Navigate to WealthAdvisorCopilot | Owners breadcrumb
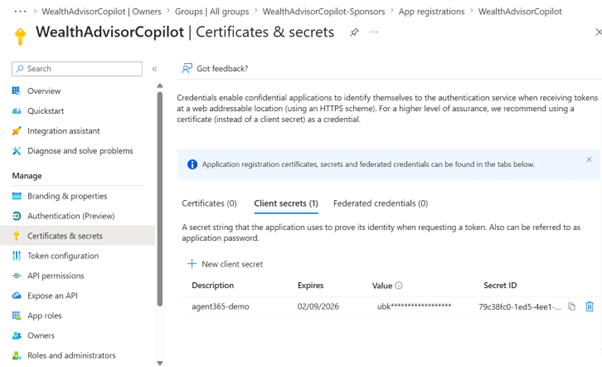Image resolution: width=602 pixels, height=367 pixels. pyautogui.click(x=101, y=12)
